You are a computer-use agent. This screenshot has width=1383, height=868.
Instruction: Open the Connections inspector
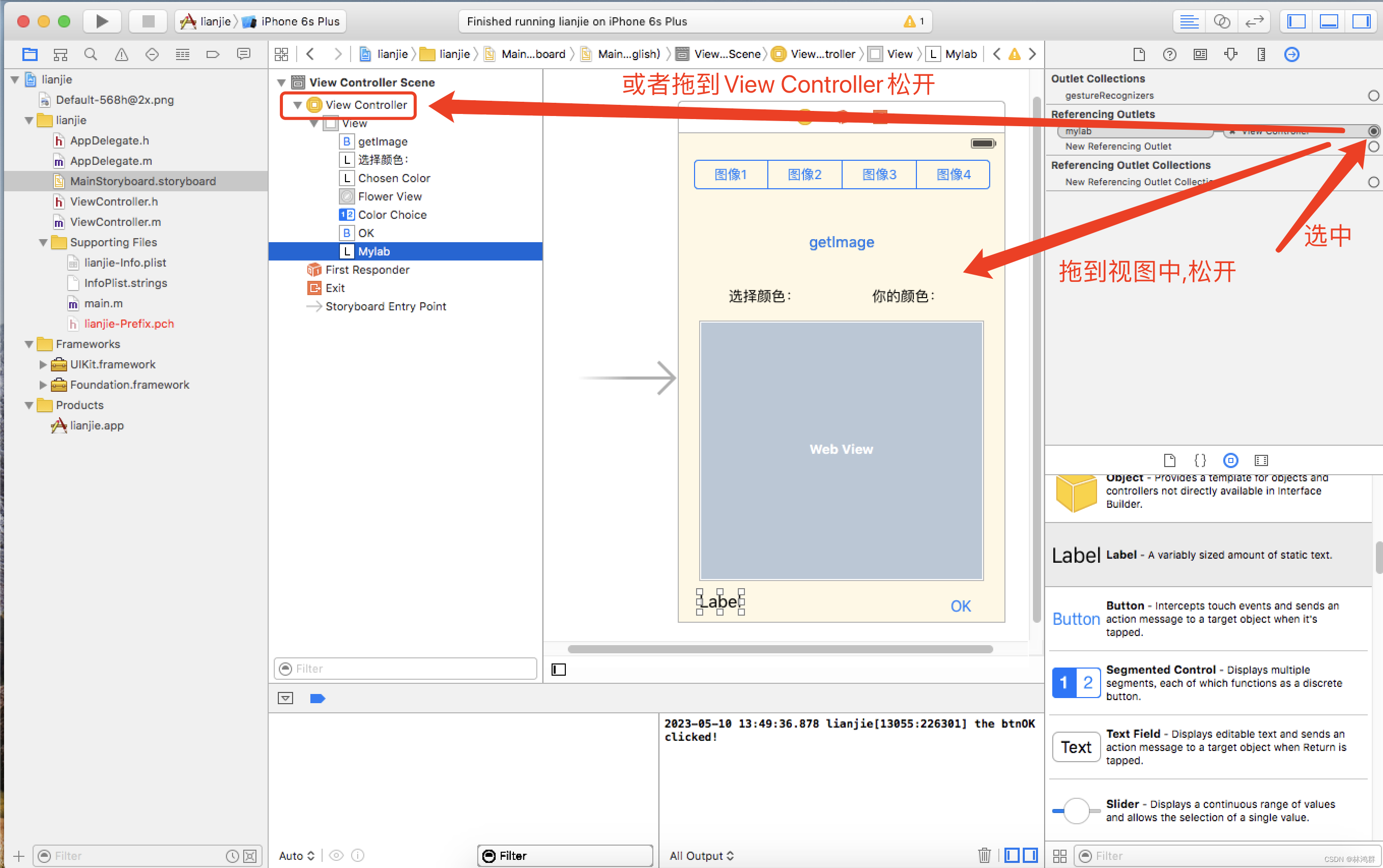pyautogui.click(x=1291, y=54)
